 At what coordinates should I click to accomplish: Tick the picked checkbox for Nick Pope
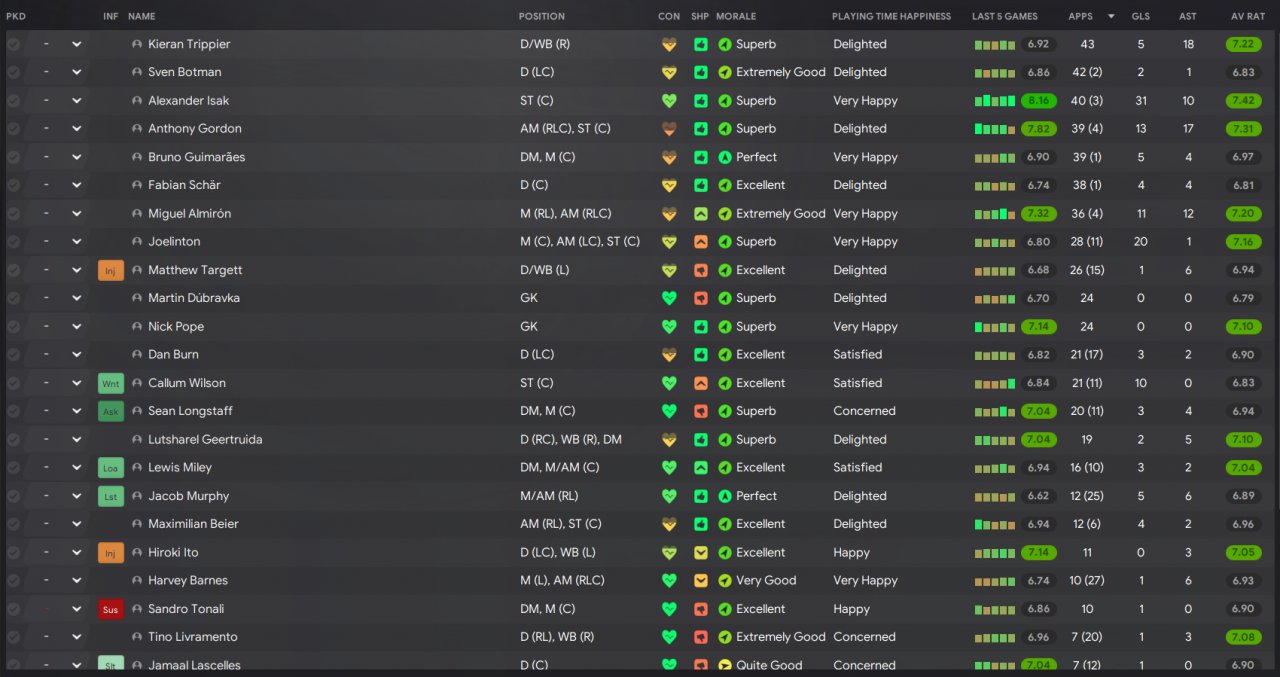(13, 327)
